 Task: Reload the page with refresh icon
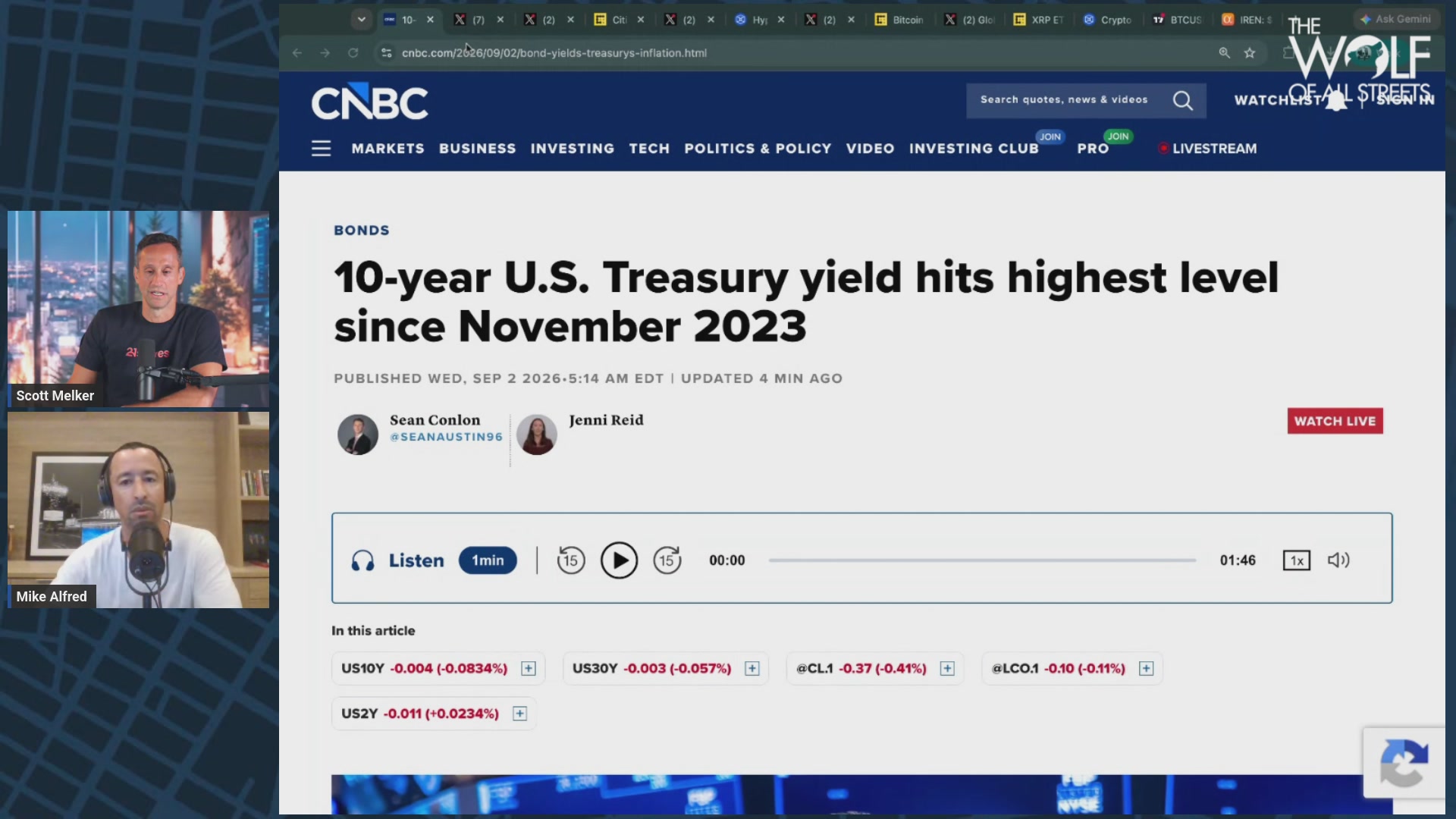pyautogui.click(x=353, y=52)
